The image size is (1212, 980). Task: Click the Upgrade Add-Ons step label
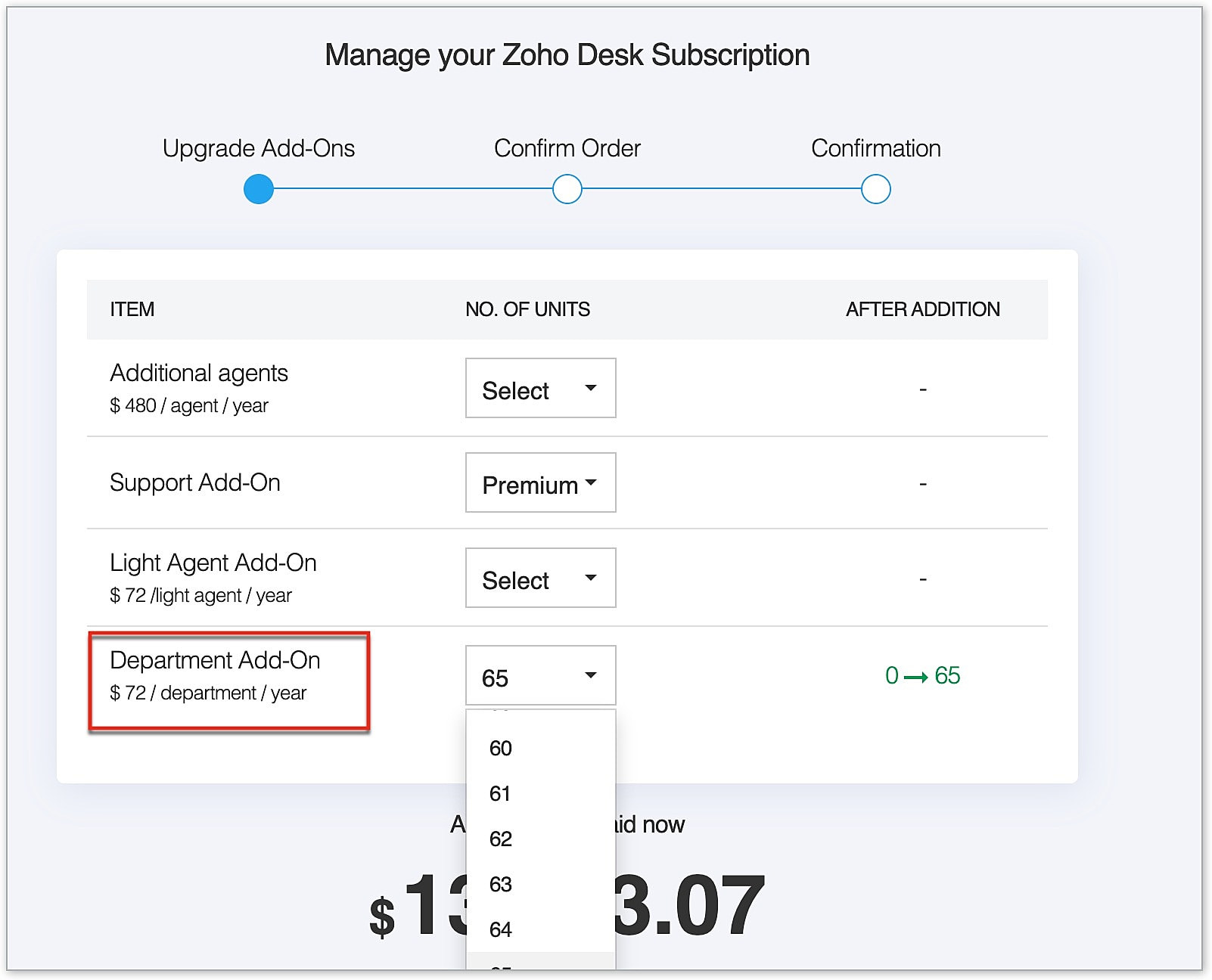click(259, 148)
